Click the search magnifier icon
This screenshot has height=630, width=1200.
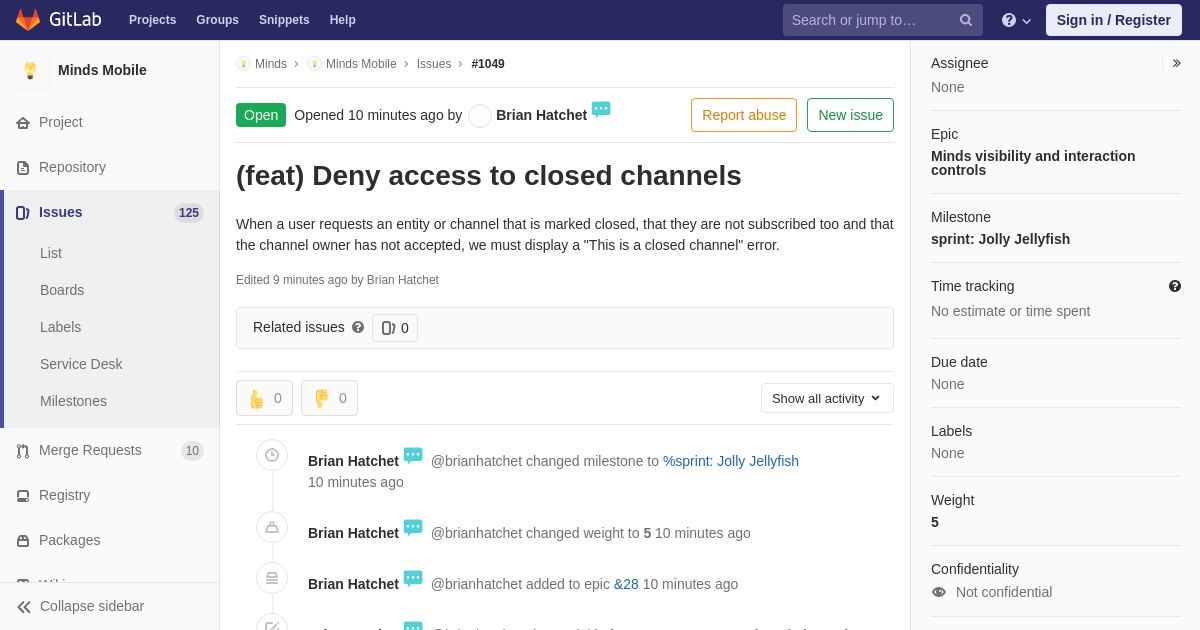966,20
